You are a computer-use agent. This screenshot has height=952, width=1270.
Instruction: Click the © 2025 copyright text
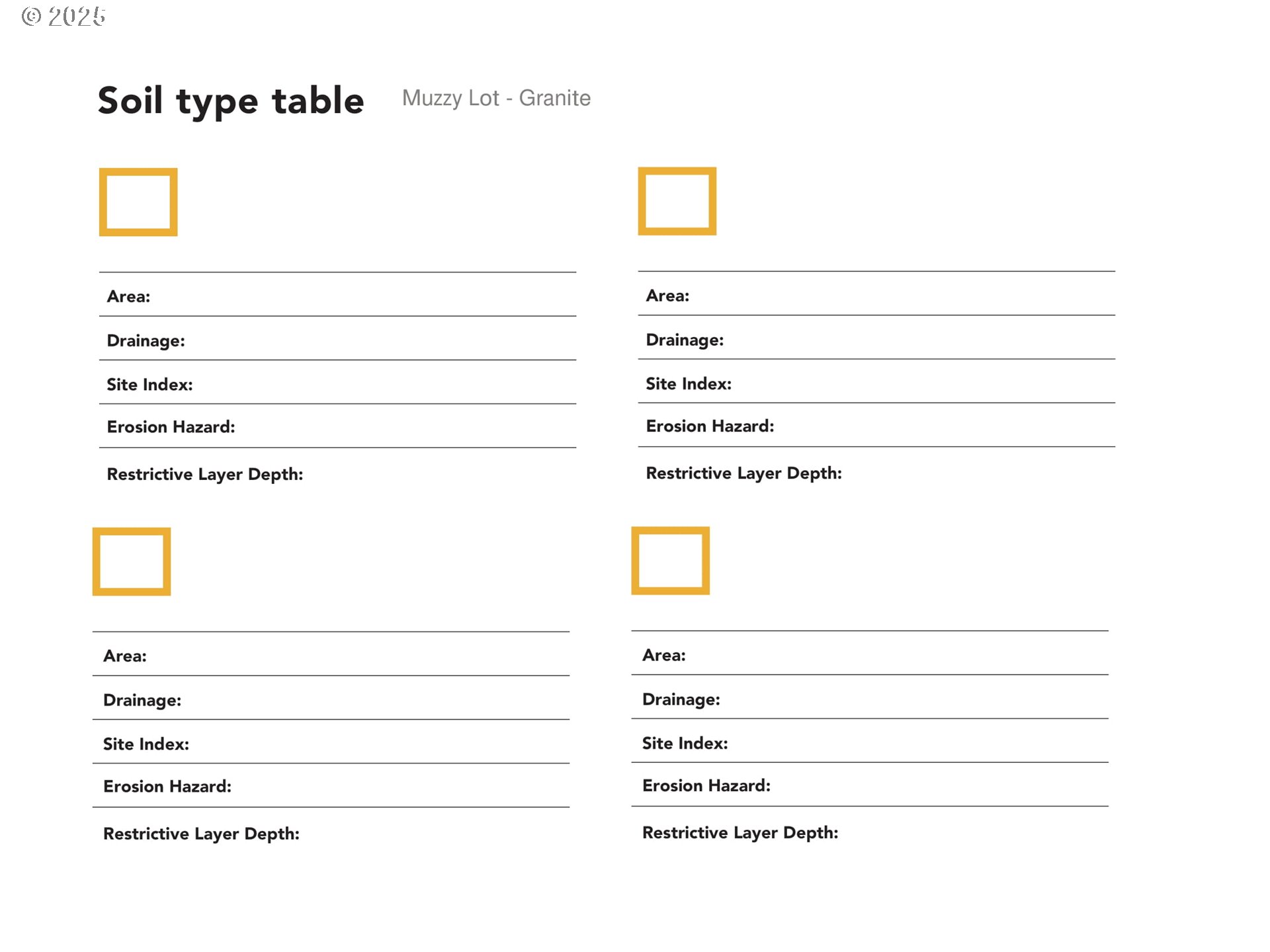pyautogui.click(x=63, y=17)
